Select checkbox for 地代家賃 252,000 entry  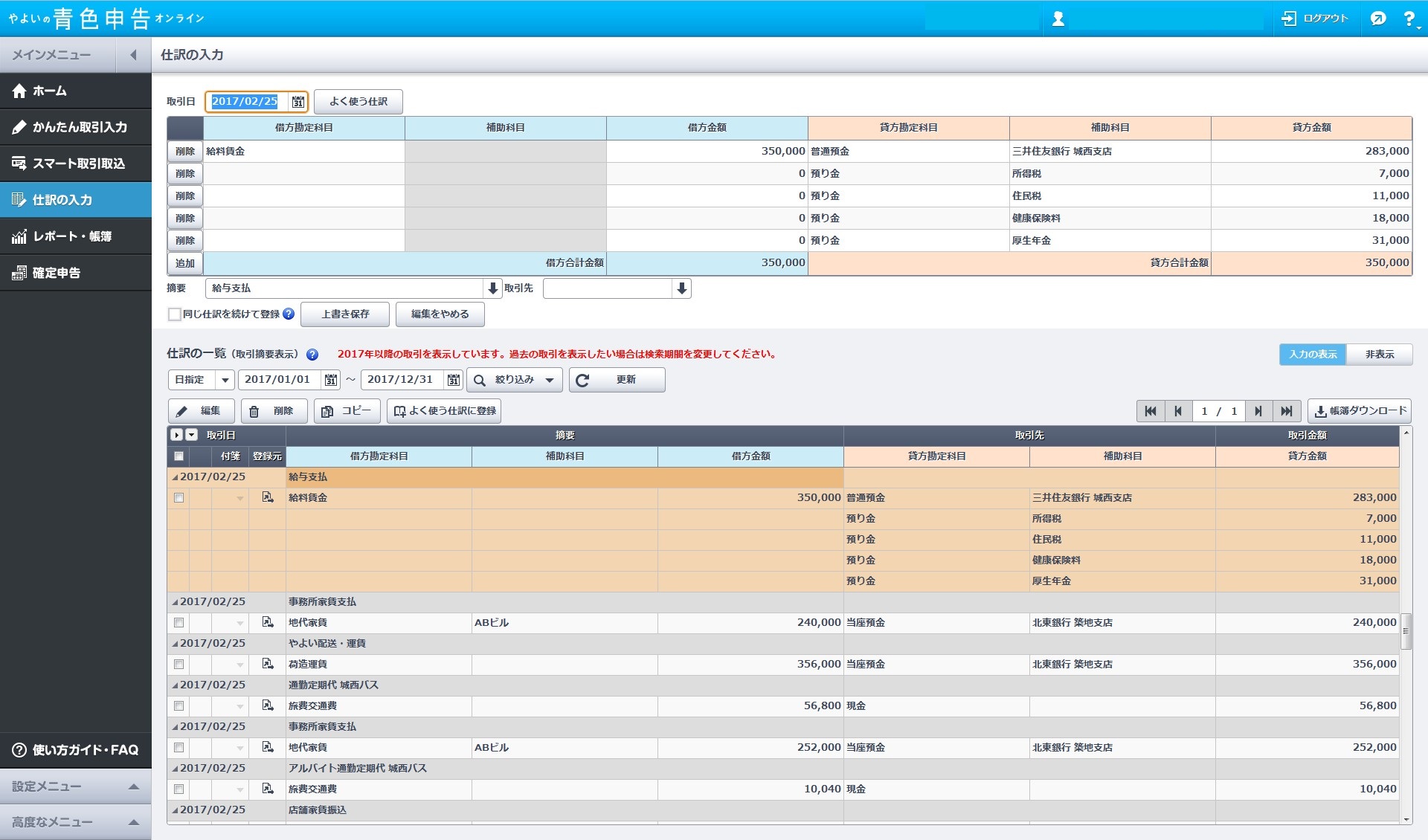click(178, 748)
